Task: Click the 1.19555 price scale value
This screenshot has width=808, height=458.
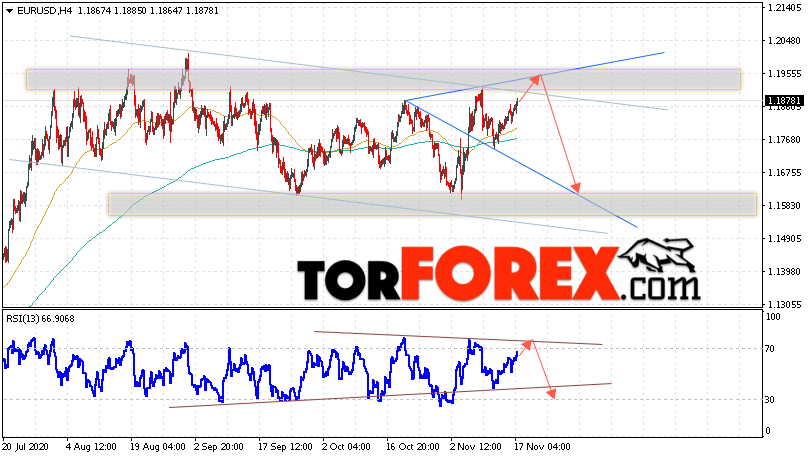Action: click(784, 74)
